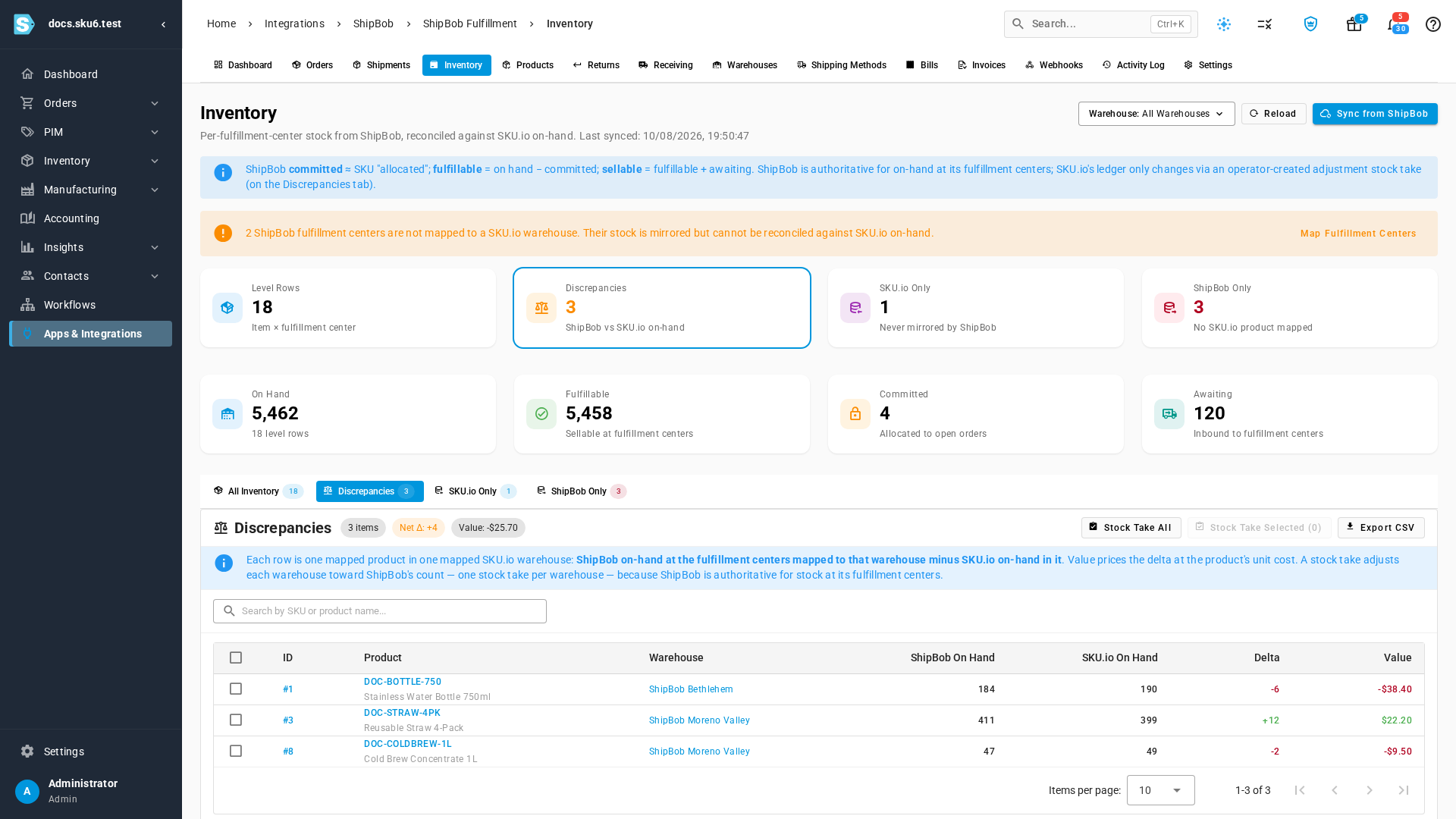Check the DOC-BOTTLE-750 row checkbox
Viewport: 1456px width, 819px height.
coord(236,689)
